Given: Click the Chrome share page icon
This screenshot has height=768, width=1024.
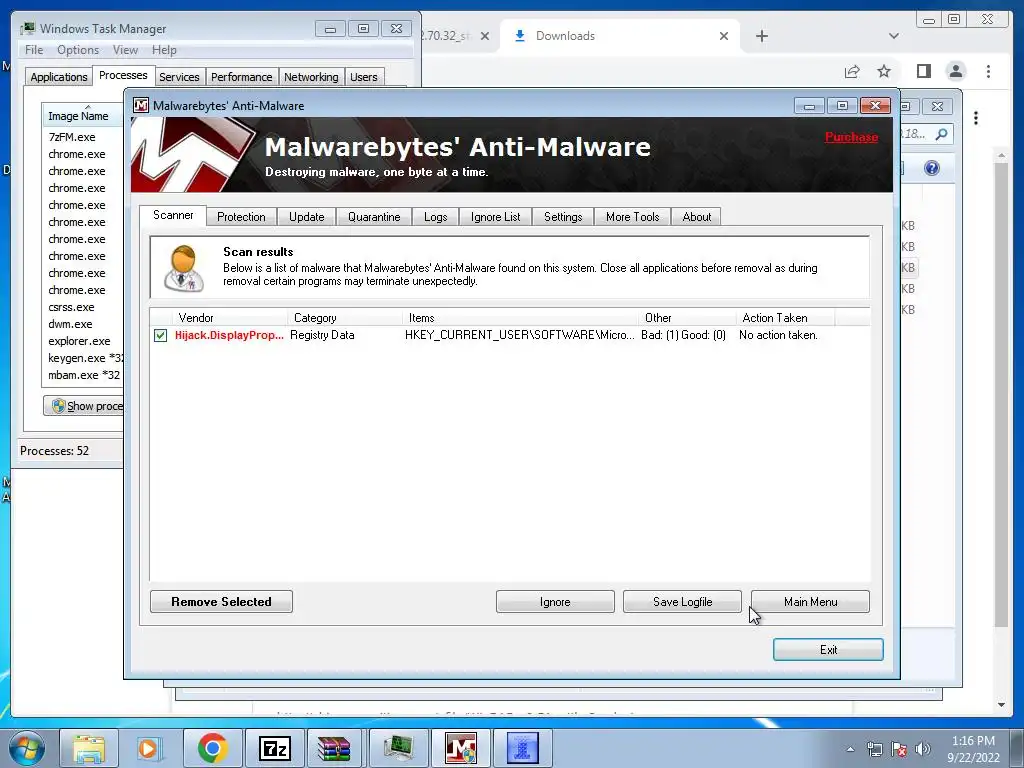Looking at the screenshot, I should 852,71.
